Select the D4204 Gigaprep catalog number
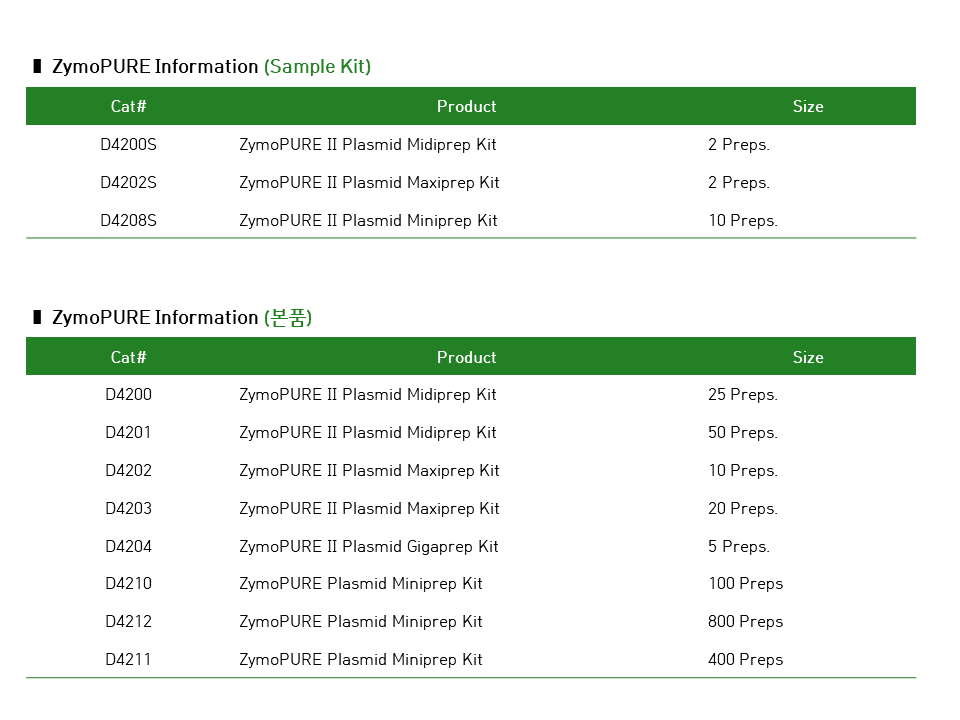Viewport: 960px width, 720px height. pyautogui.click(x=128, y=547)
